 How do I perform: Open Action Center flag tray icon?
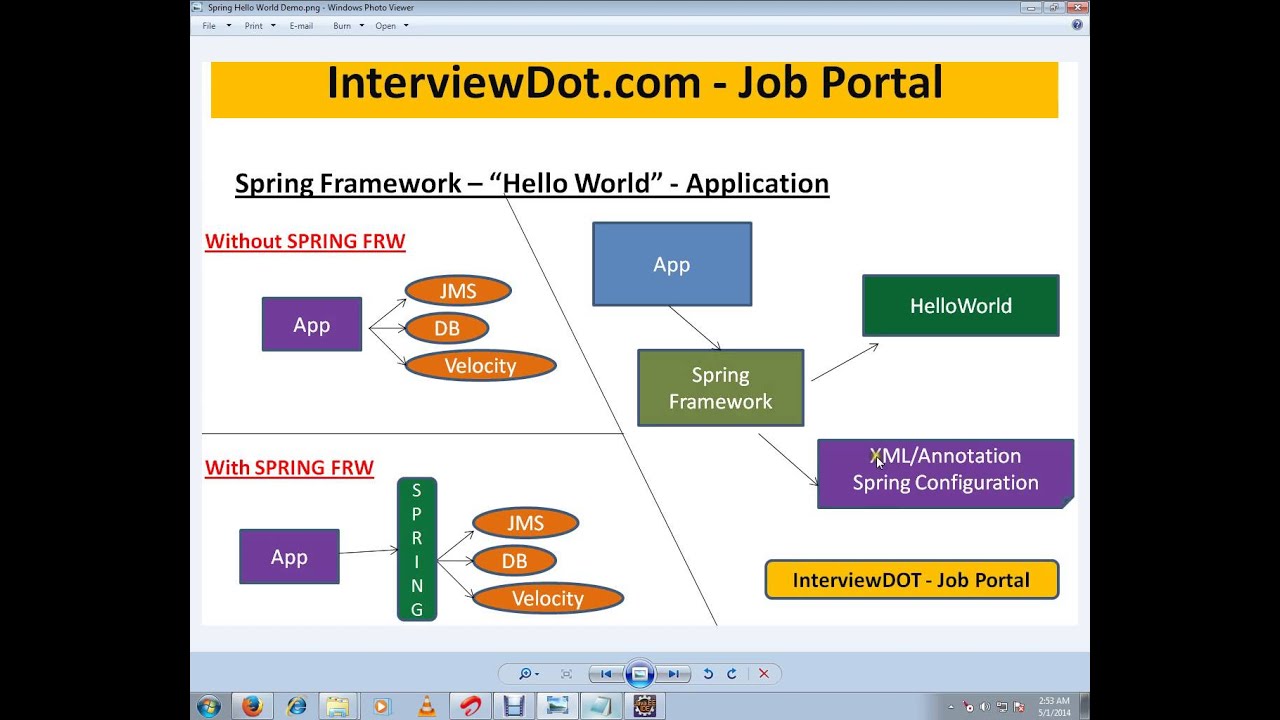[x=1019, y=707]
